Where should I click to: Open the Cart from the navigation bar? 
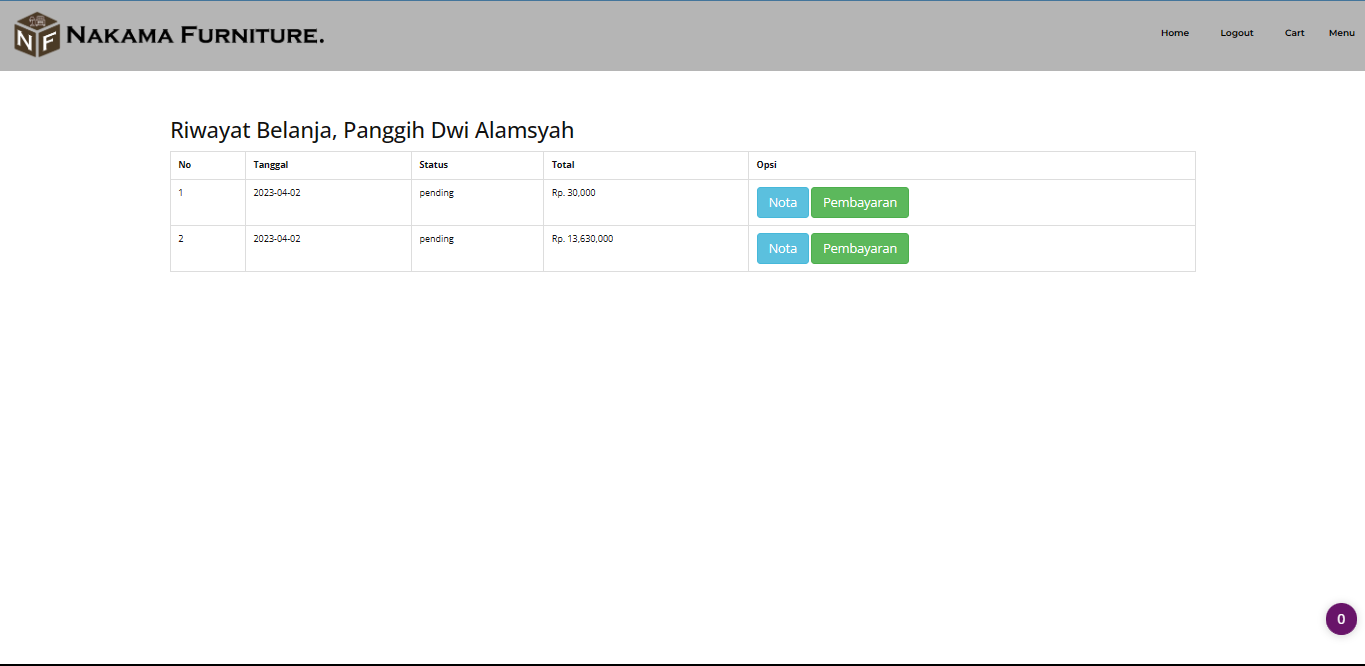(x=1294, y=33)
